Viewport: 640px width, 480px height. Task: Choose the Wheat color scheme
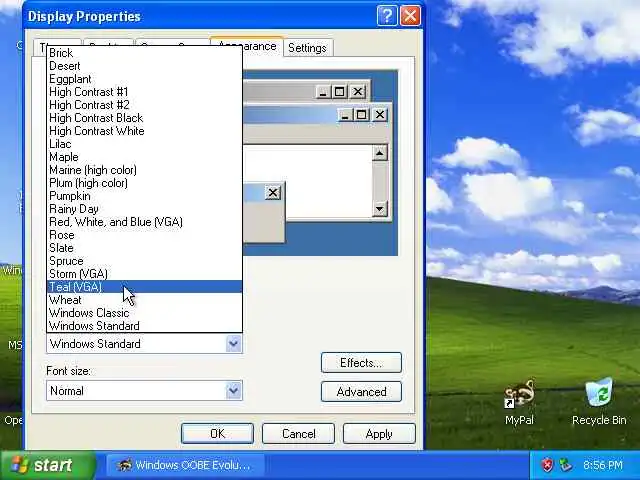[x=144, y=300]
